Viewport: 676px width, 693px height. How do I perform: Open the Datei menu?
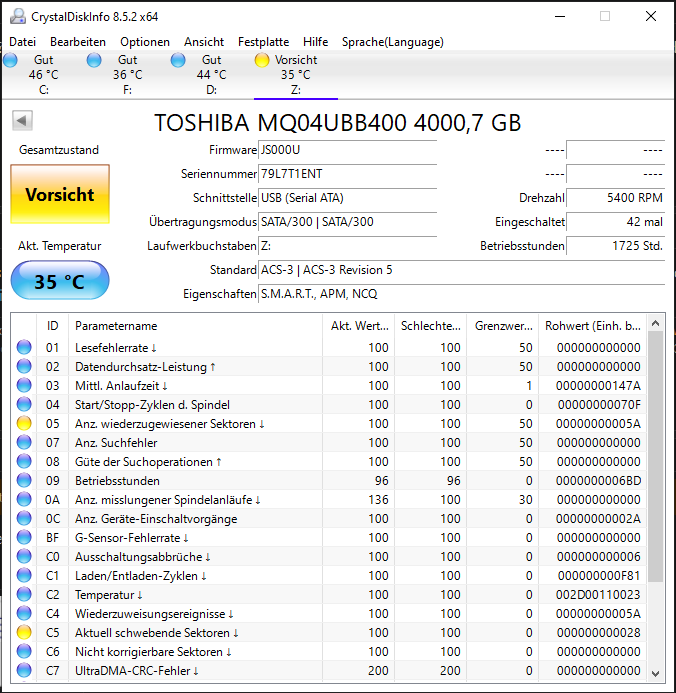point(23,42)
